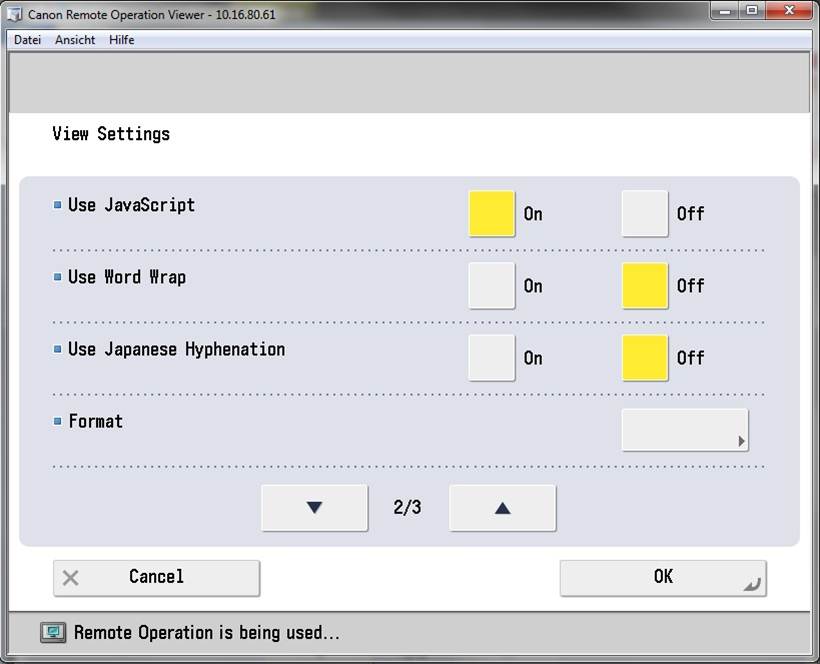Click the remote operation monitor status icon
Image resolution: width=820 pixels, height=664 pixels.
click(53, 632)
